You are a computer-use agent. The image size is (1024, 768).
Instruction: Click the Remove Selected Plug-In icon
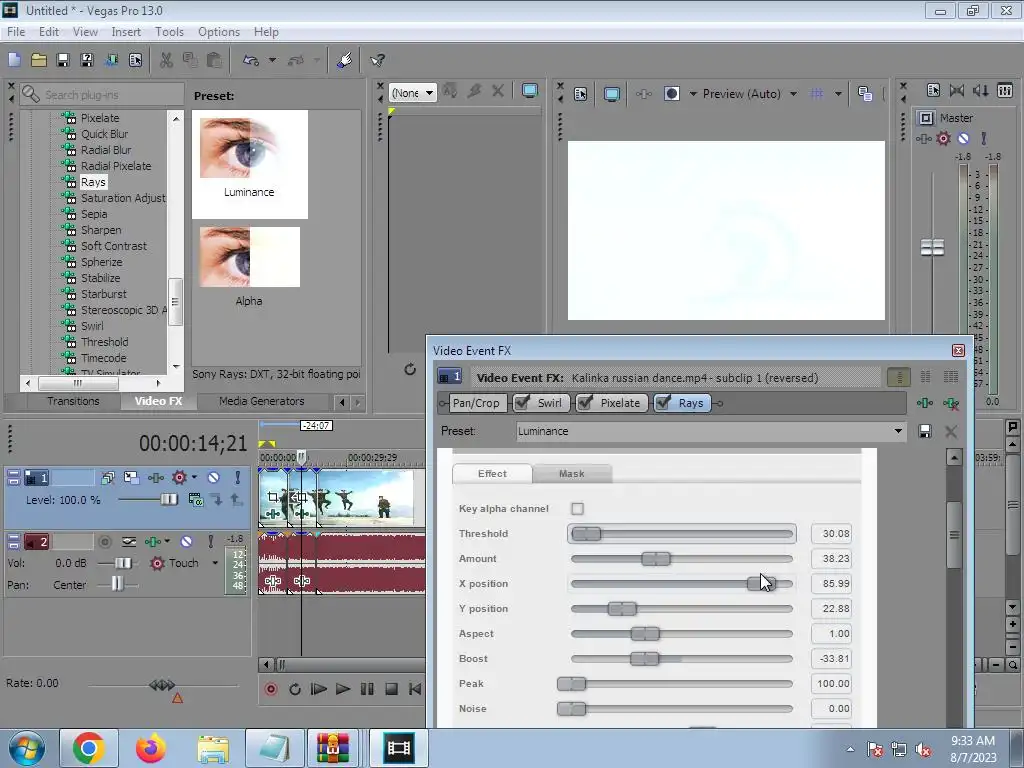point(952,403)
